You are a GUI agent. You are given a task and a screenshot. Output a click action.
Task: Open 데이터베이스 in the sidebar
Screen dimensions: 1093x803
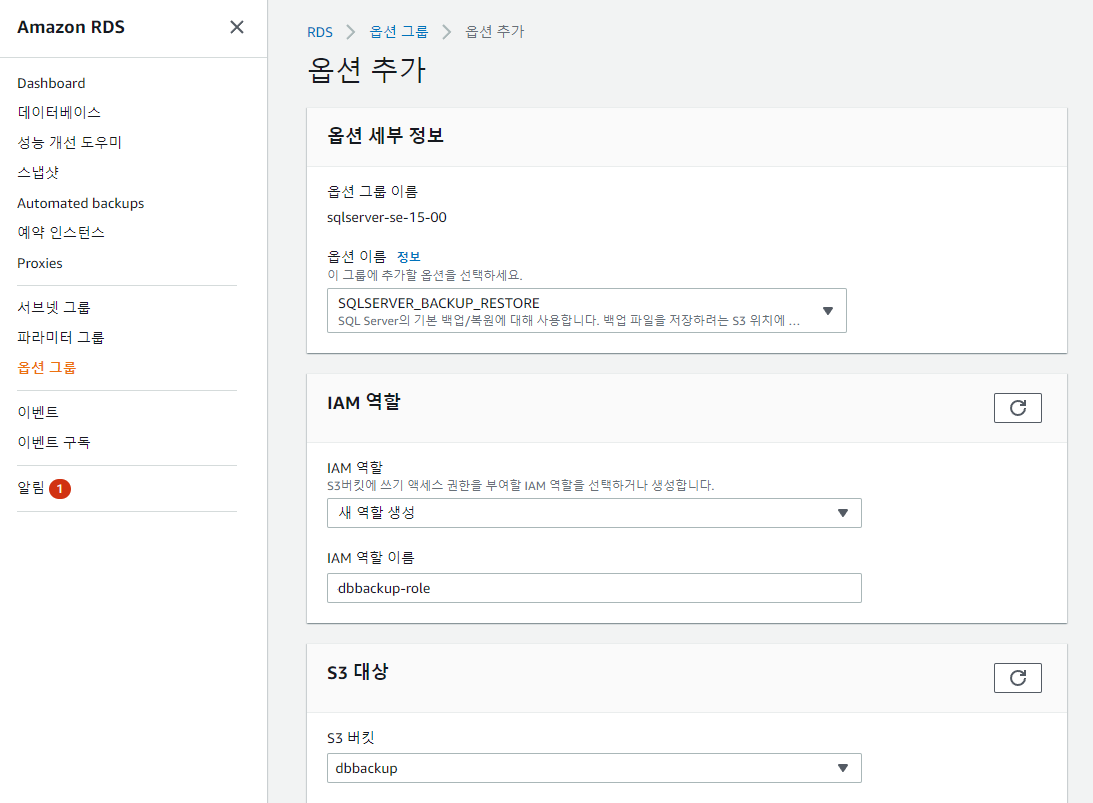point(59,112)
